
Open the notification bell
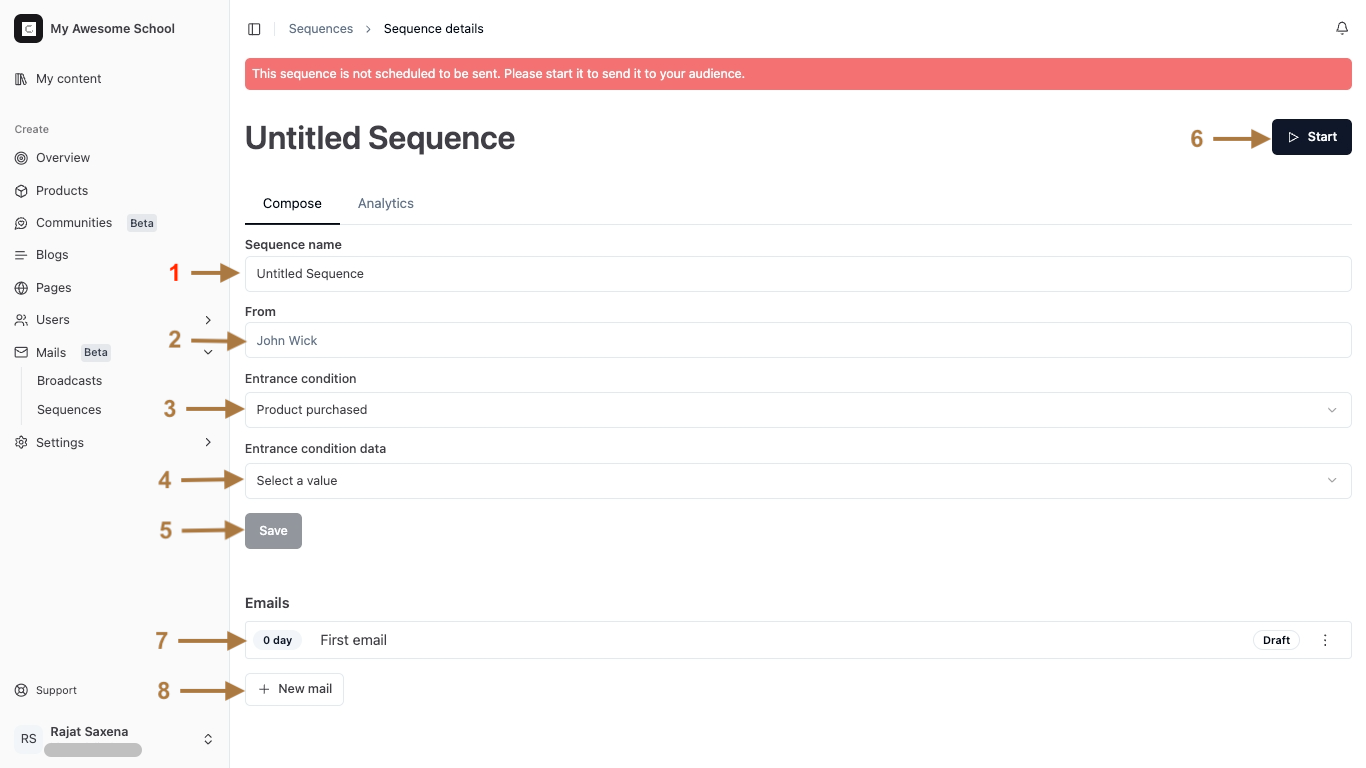[1342, 28]
